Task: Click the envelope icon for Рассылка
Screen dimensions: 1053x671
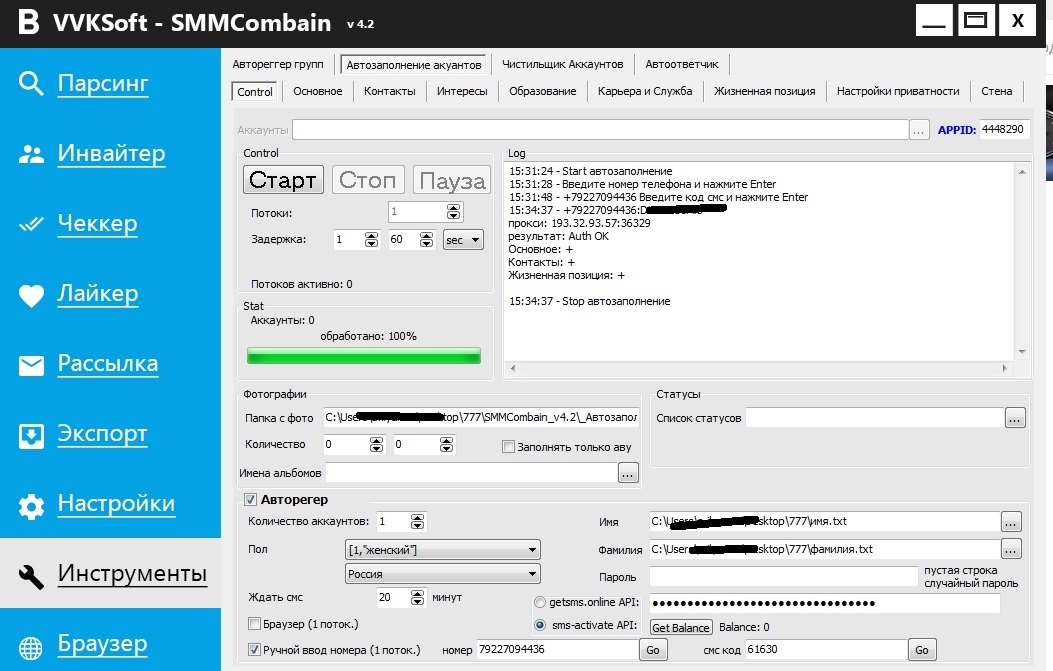Action: (x=32, y=365)
